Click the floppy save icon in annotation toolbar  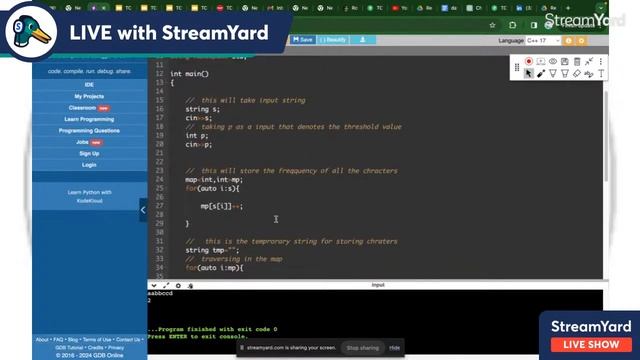click(564, 62)
